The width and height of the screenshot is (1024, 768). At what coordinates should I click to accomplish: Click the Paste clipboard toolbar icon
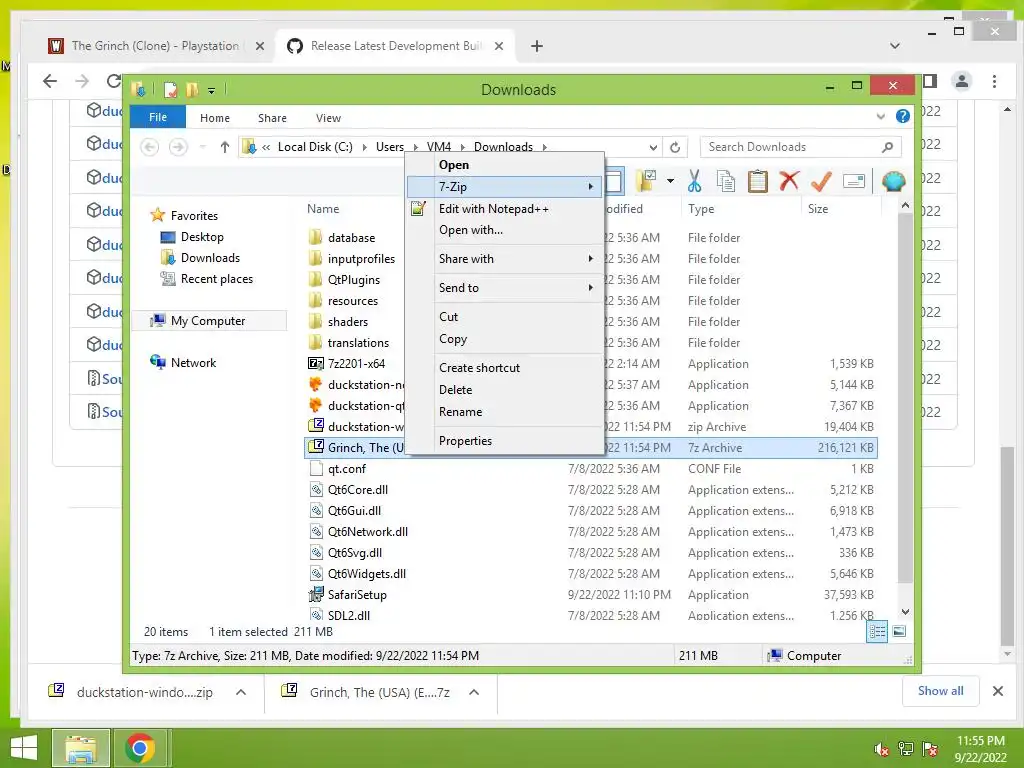pos(758,181)
